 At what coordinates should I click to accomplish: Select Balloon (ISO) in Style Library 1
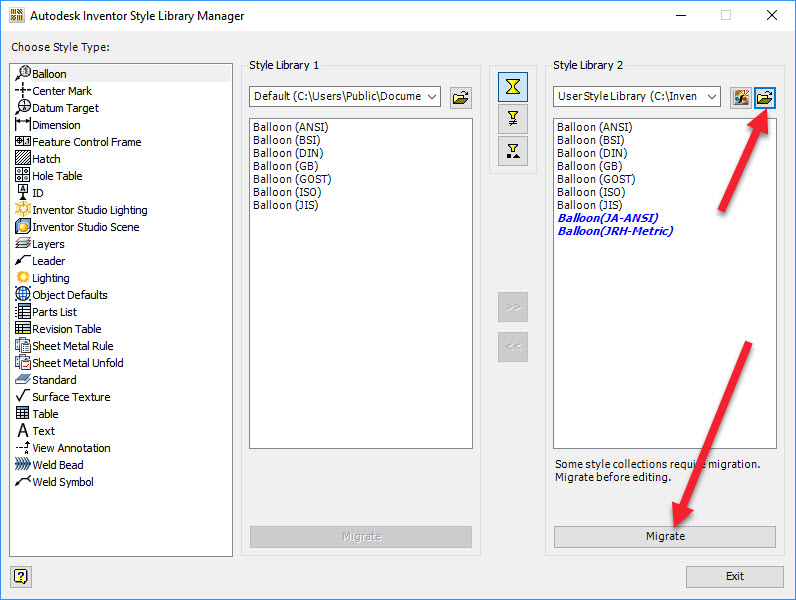click(287, 192)
